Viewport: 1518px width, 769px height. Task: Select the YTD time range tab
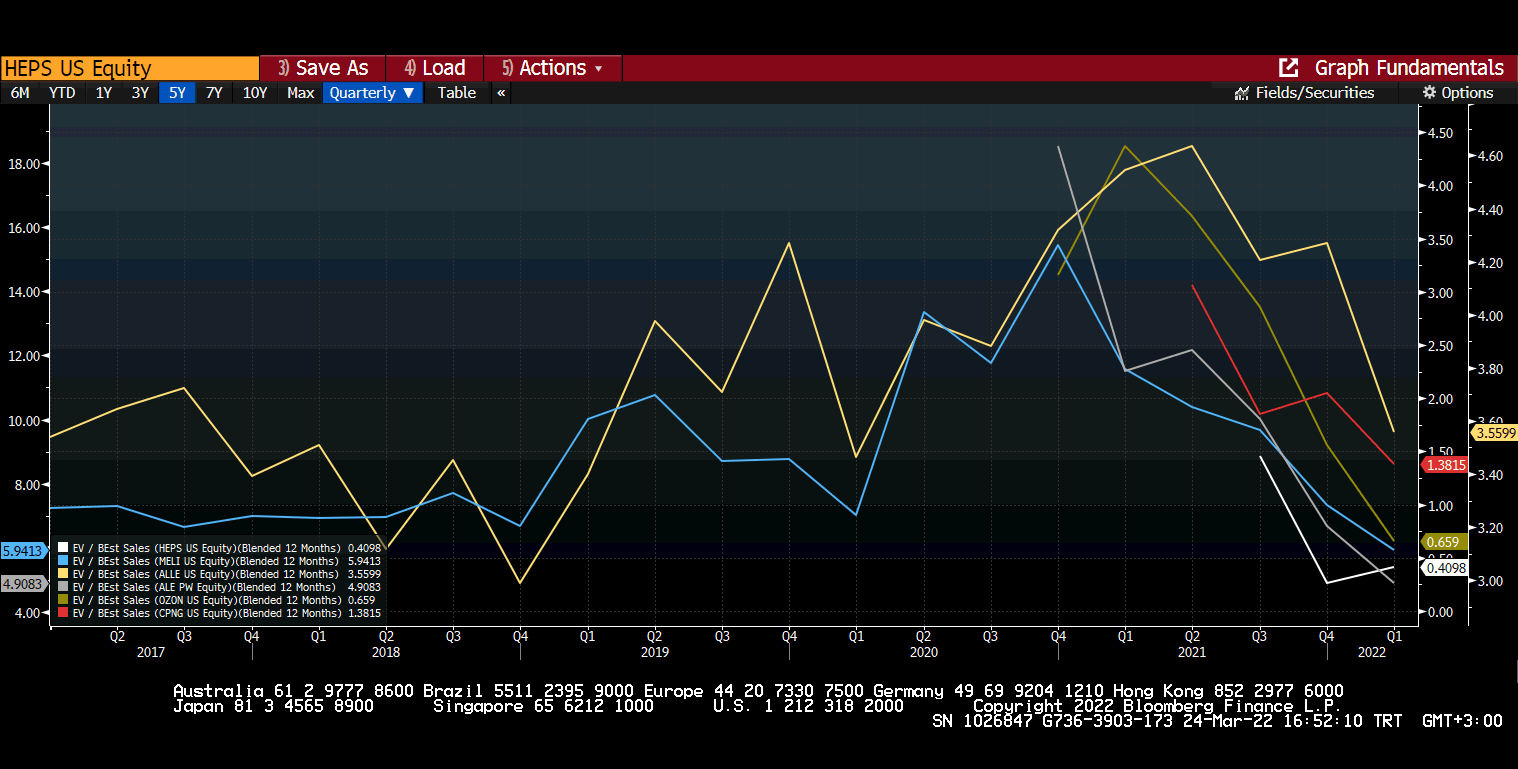62,93
